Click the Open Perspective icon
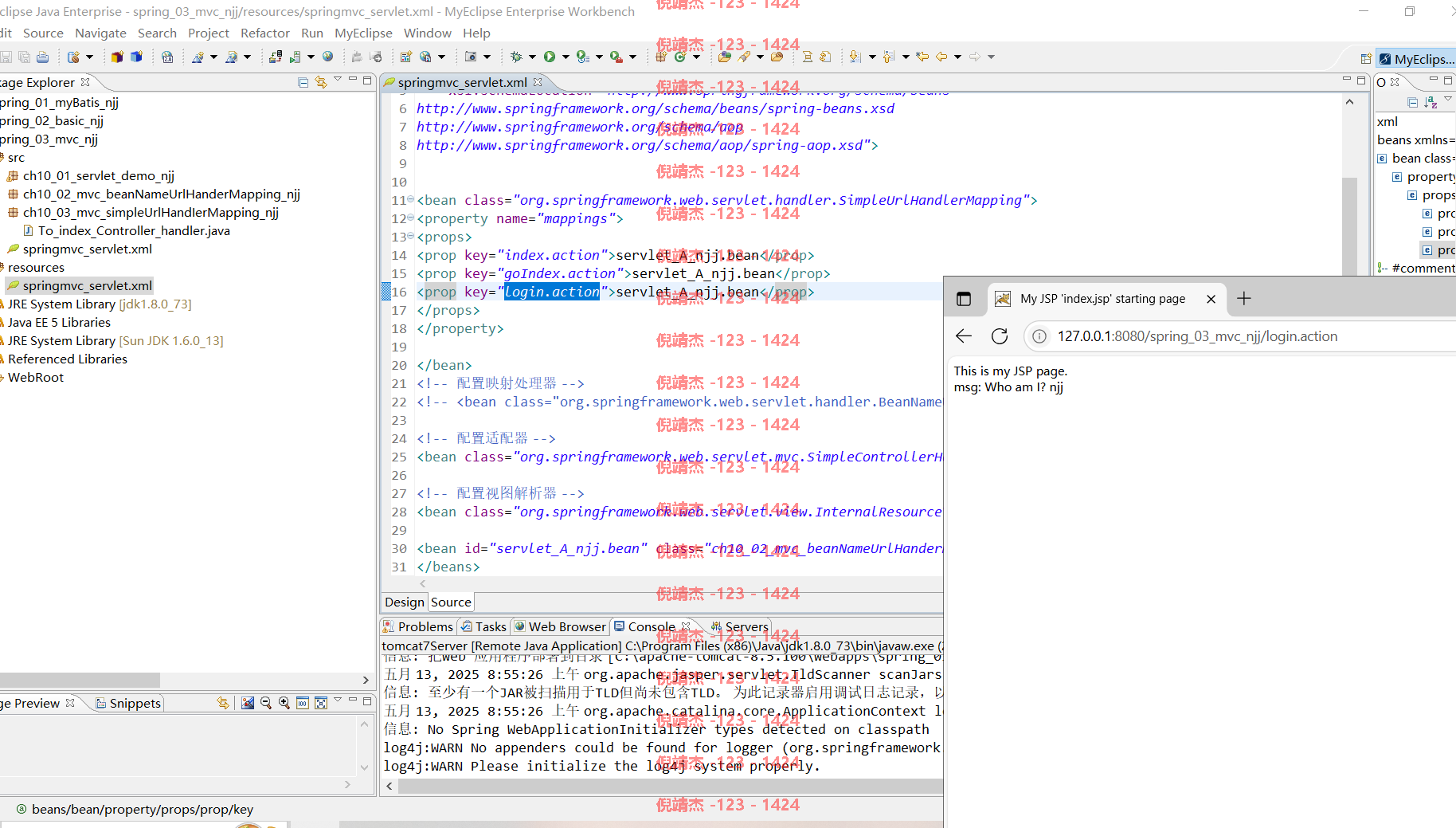This screenshot has width=1456, height=828. pos(1366,59)
